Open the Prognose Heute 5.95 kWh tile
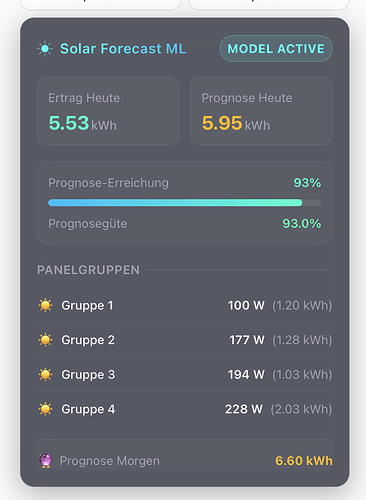366x500 pixels. point(261,111)
